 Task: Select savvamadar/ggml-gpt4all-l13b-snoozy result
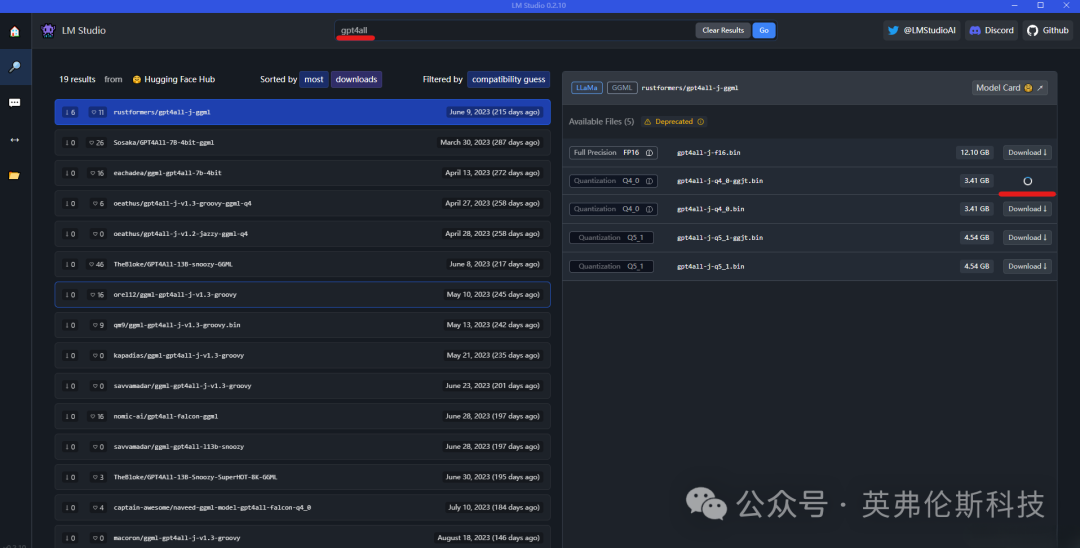[302, 447]
